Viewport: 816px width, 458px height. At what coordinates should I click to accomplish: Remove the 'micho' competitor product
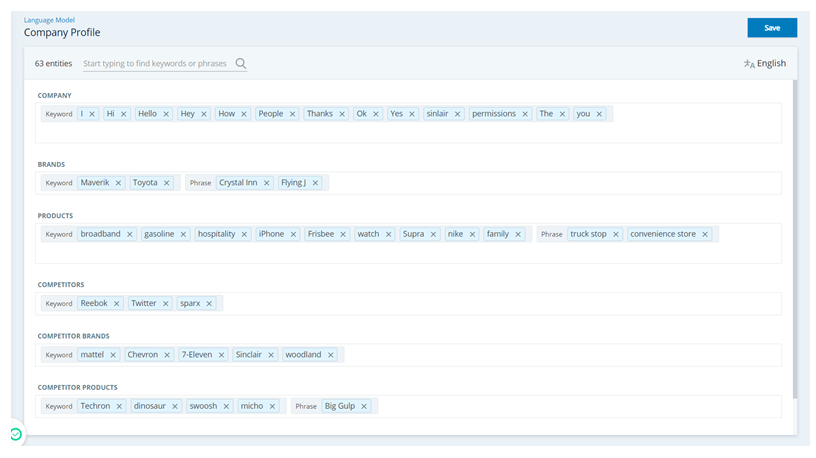tap(272, 406)
